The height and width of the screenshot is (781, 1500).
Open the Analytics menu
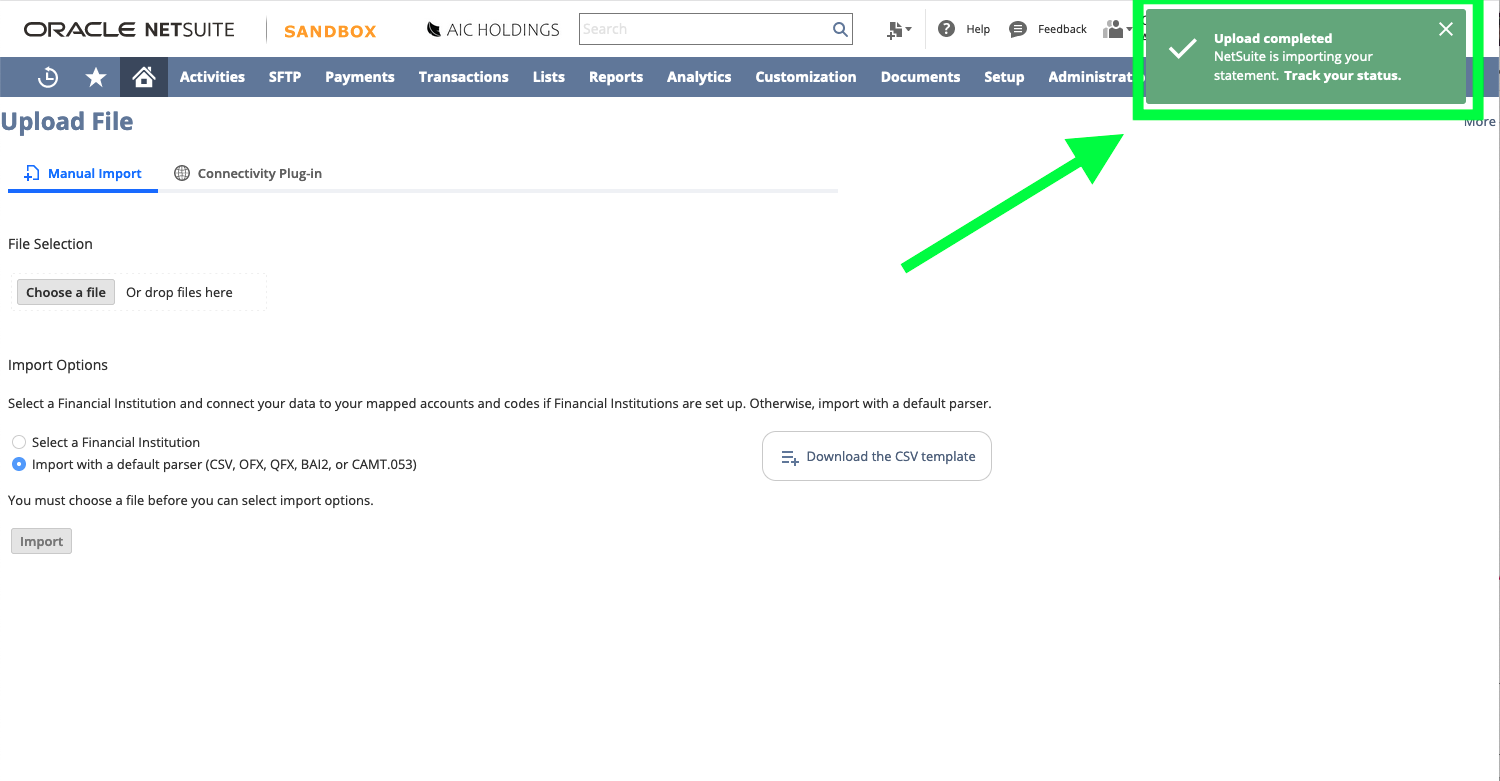699,77
